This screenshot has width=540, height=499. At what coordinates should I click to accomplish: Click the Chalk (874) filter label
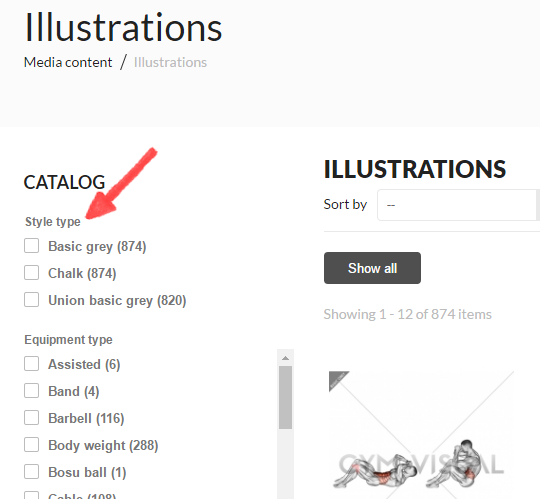point(82,273)
